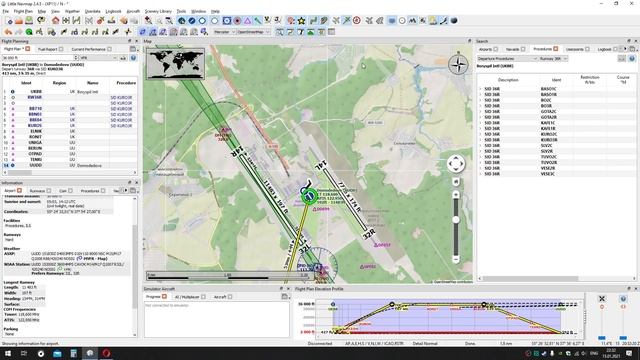Screen dimensions: 640x360
Task: Expand the SID 36R KUROS3R procedure row
Action: point(480,140)
